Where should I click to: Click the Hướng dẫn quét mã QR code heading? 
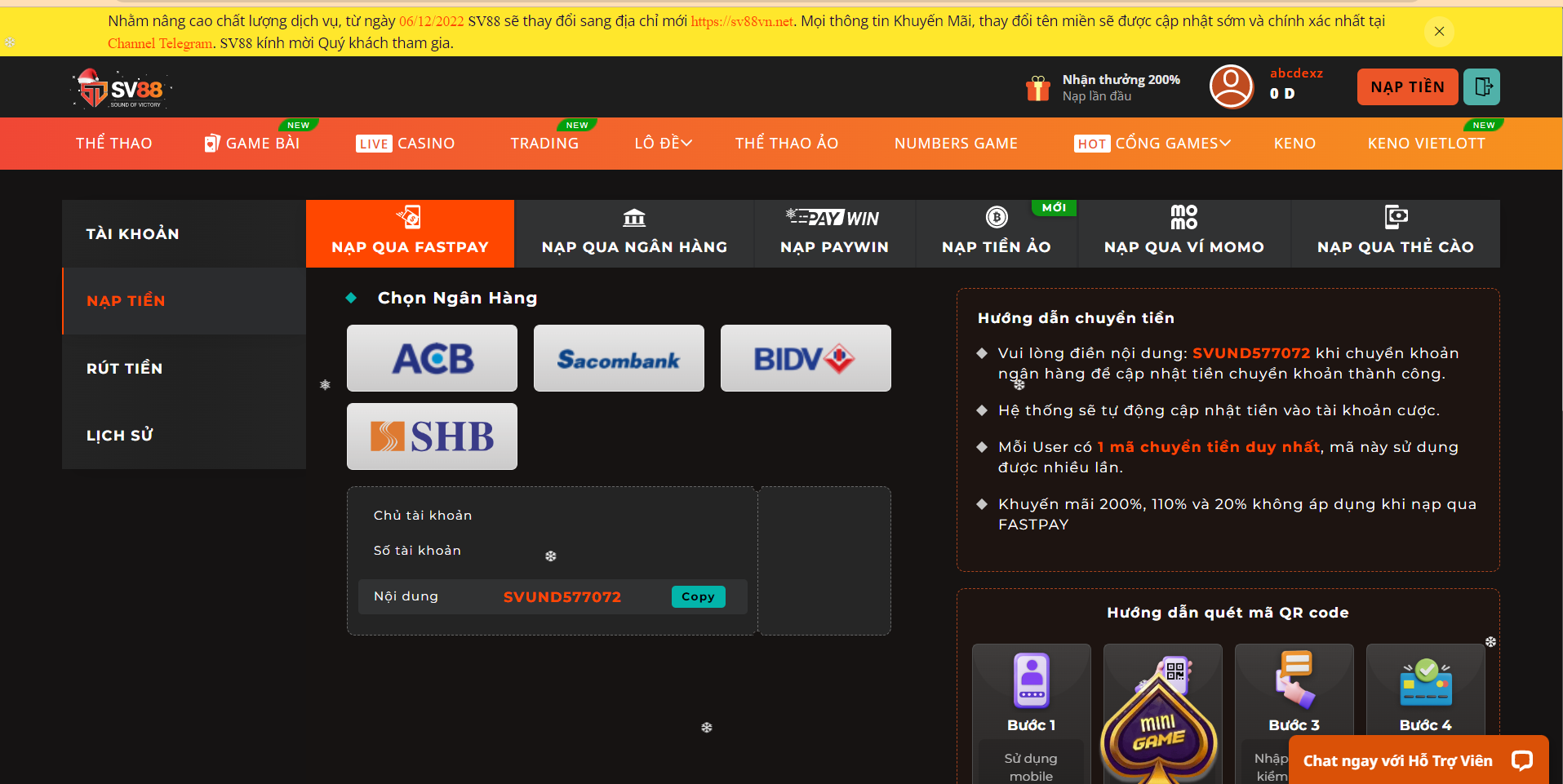pyautogui.click(x=1228, y=613)
